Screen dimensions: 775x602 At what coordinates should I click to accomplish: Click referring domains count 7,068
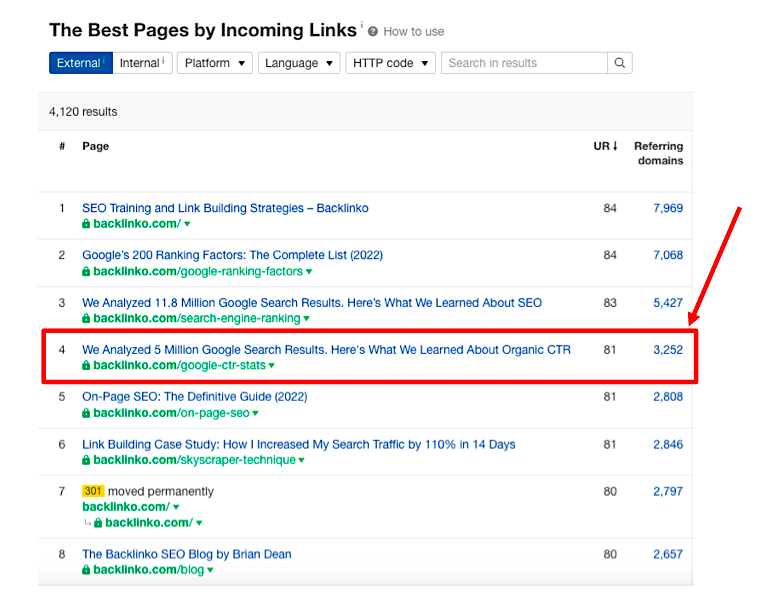[668, 255]
